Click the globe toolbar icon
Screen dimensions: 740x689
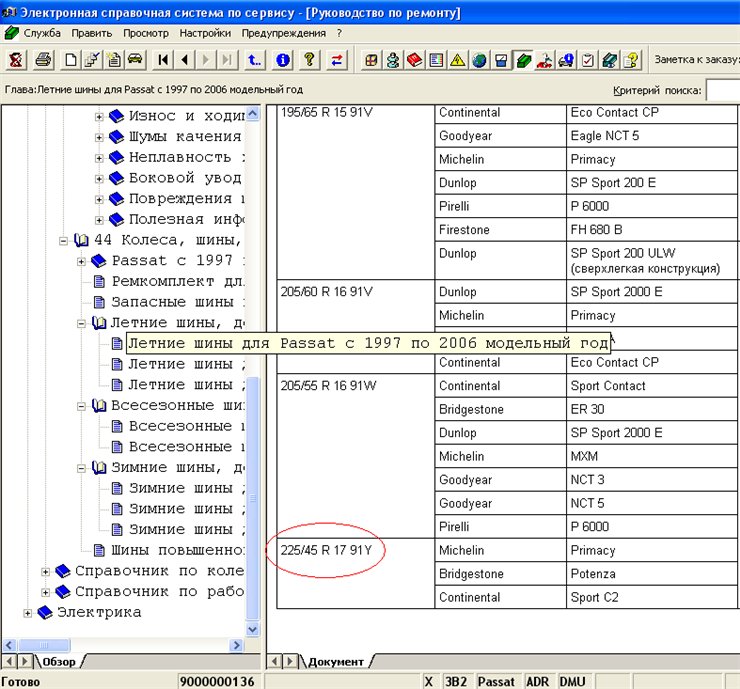[479, 60]
